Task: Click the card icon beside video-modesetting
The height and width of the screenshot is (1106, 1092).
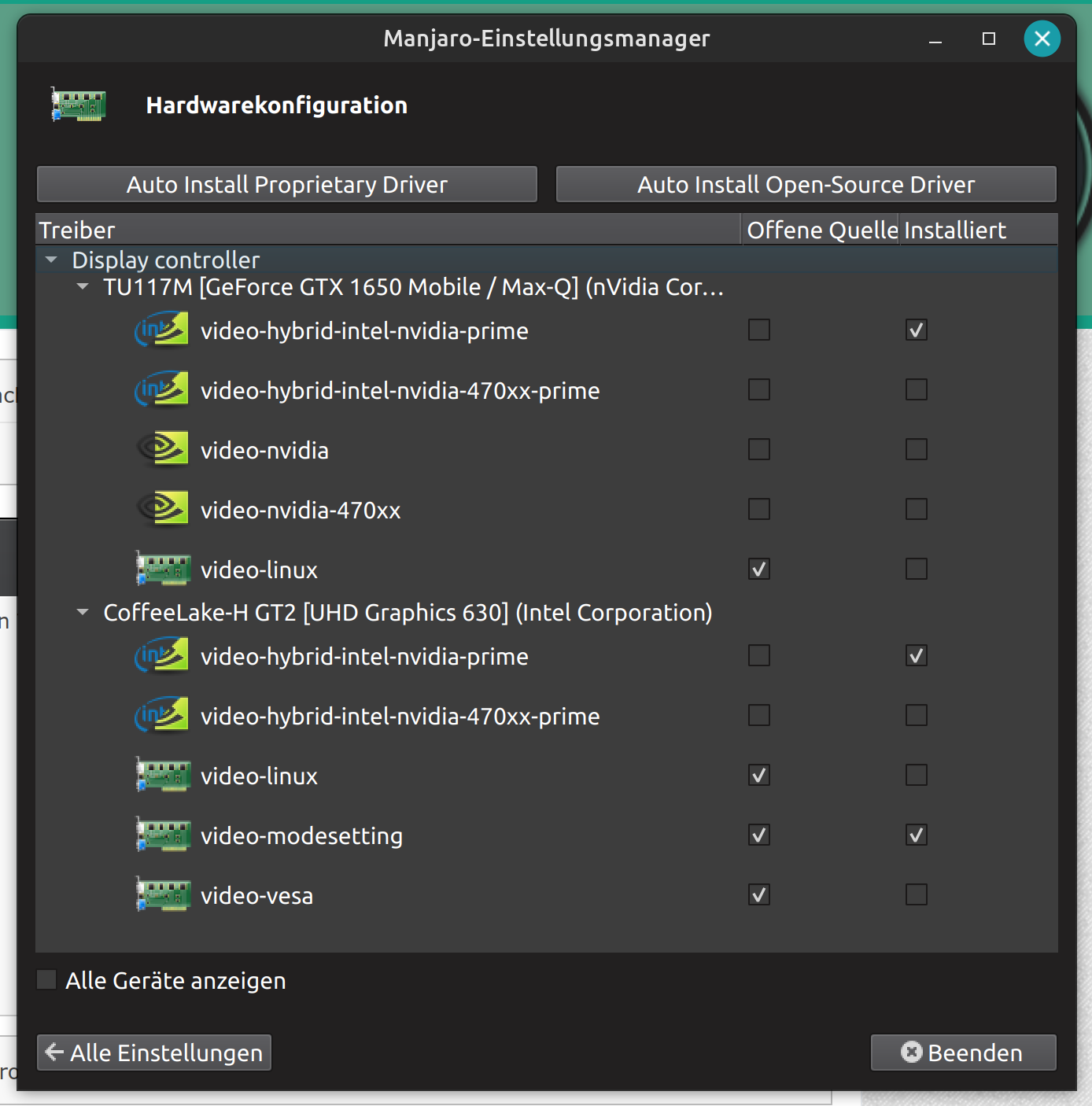Action: 163,835
